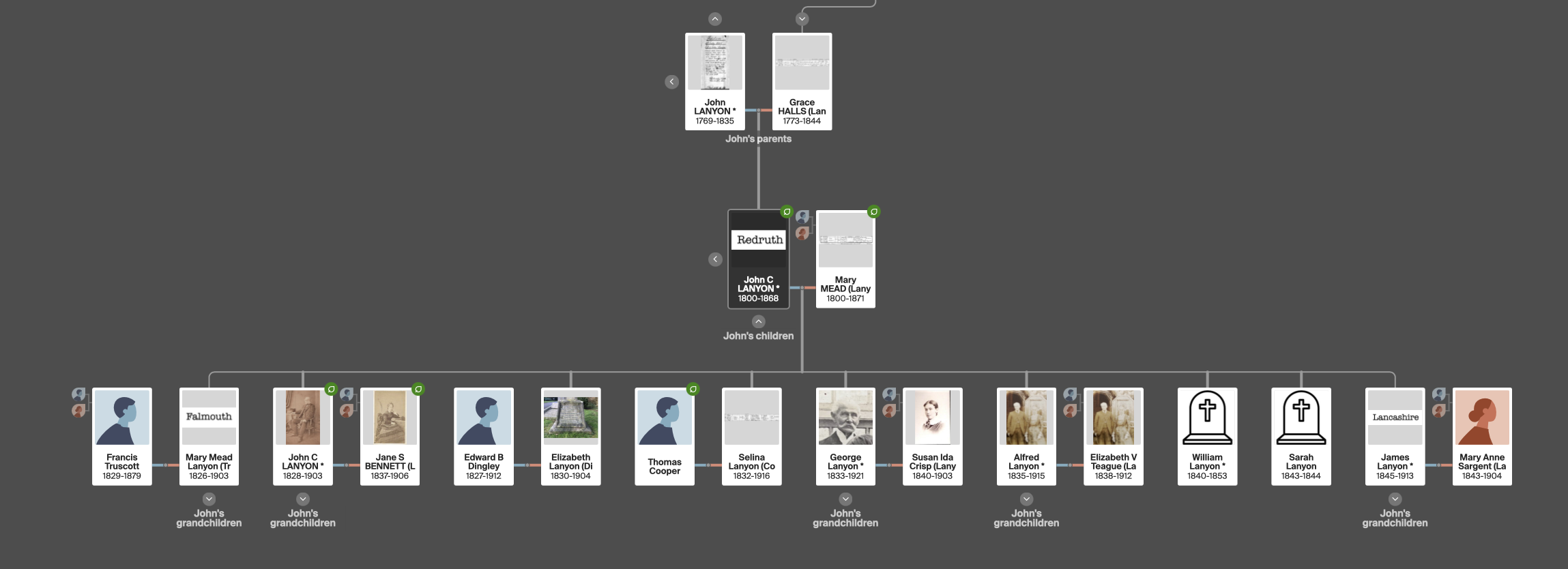Image resolution: width=1568 pixels, height=569 pixels.
Task: Click William Lanyon's gravestone icon
Action: pyautogui.click(x=1207, y=417)
